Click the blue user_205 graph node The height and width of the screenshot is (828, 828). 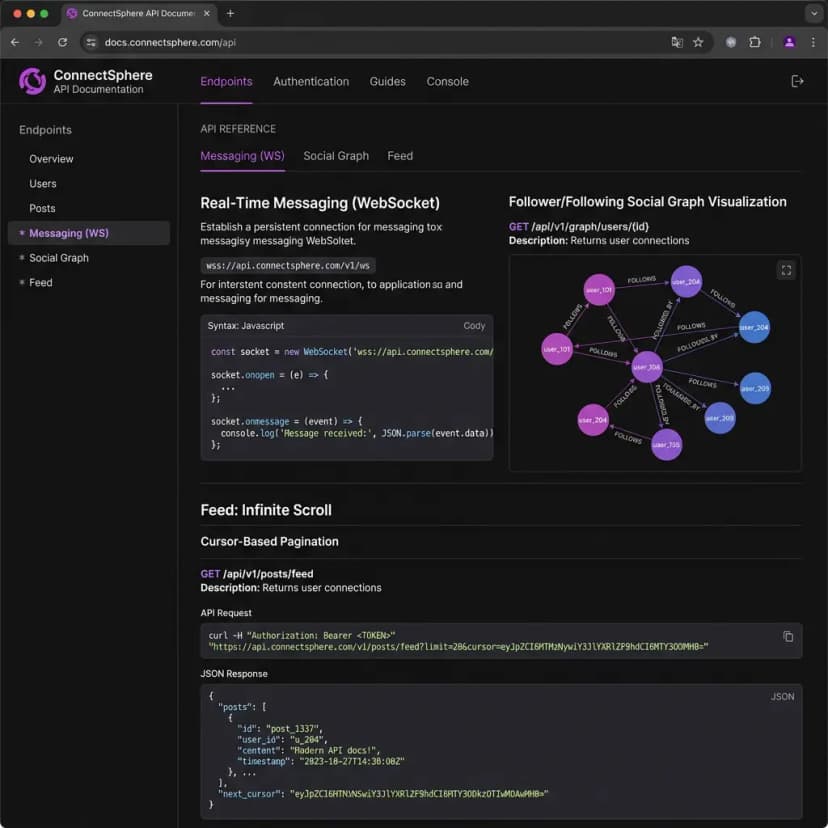point(755,388)
